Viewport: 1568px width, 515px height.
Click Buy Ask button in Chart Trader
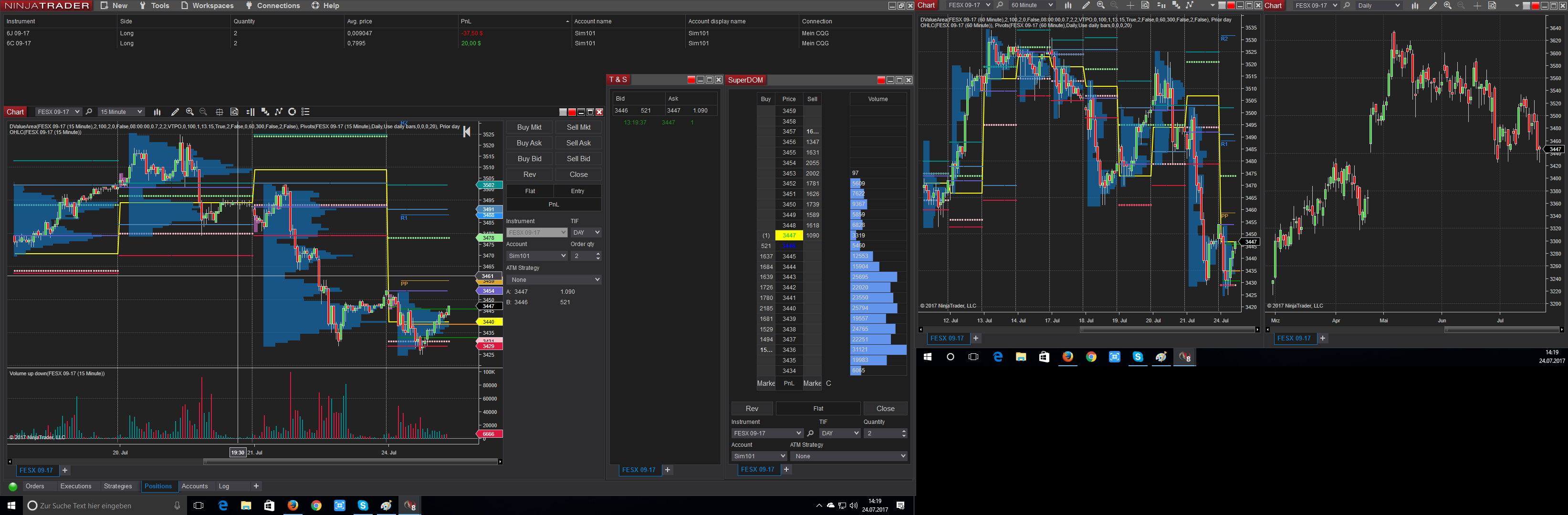(x=529, y=143)
